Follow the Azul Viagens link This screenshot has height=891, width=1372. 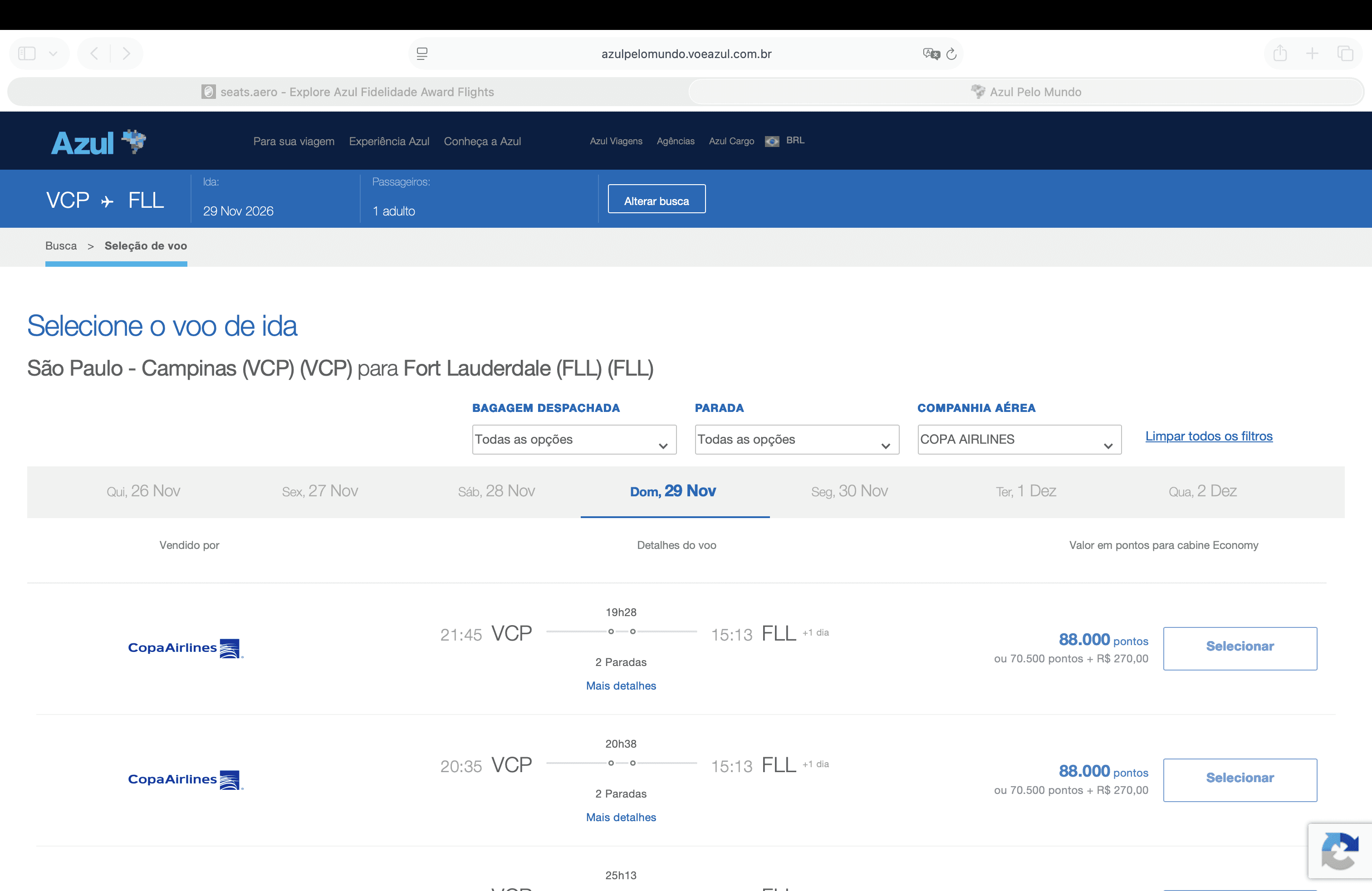[616, 141]
